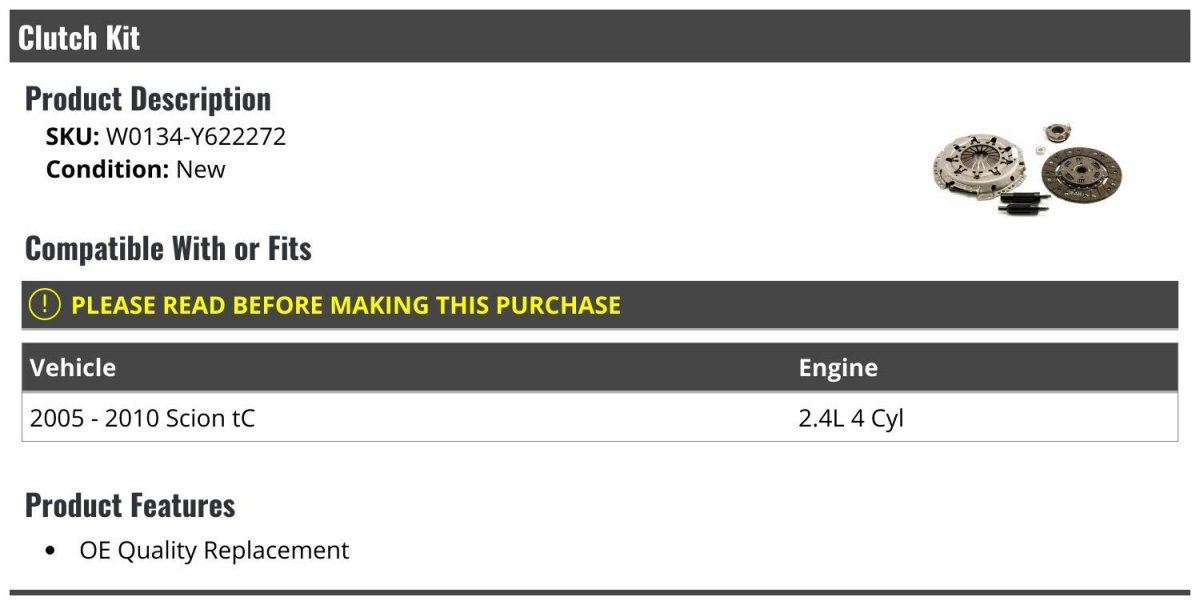Click the clutch disc in the product photo
Viewport: 1200px width, 605px height.
point(1081,175)
